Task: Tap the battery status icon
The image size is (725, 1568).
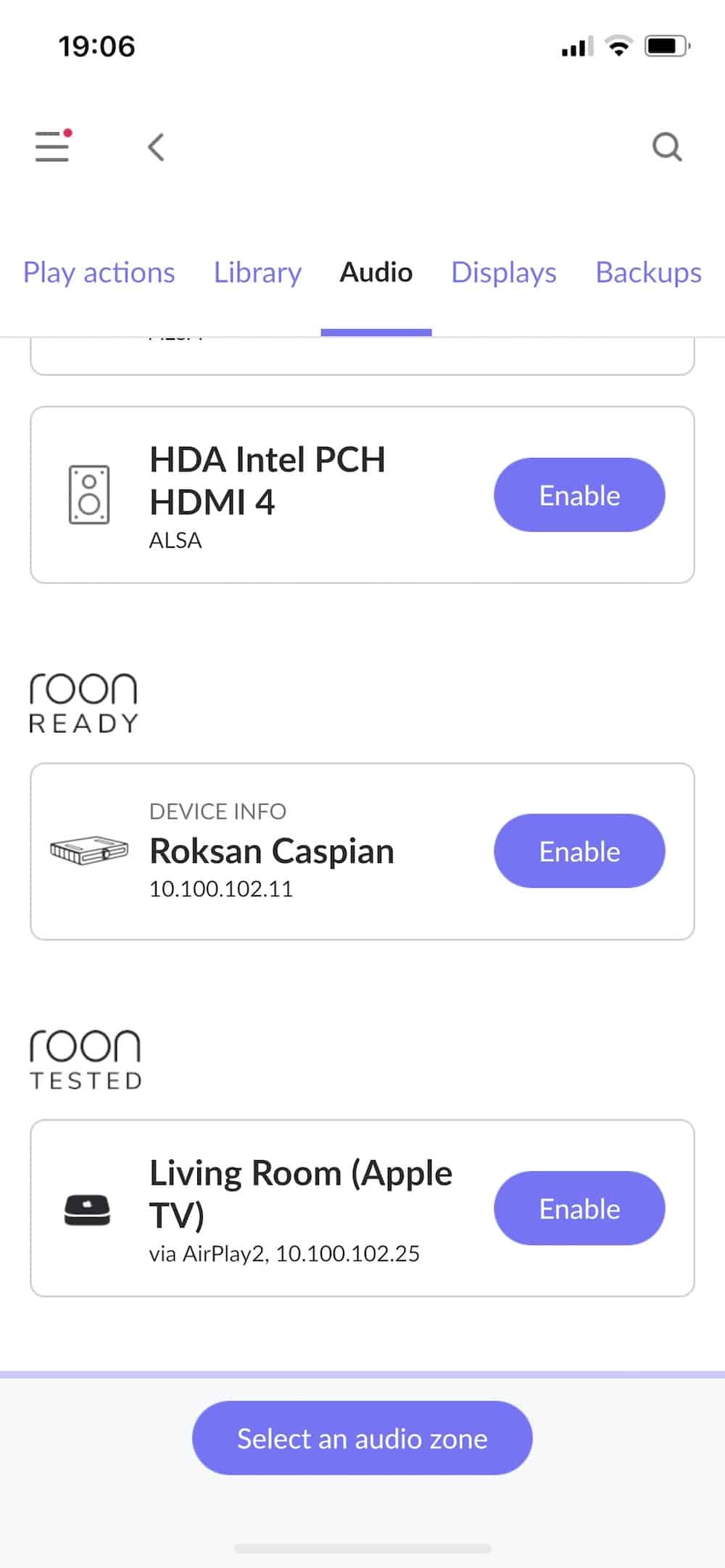Action: click(x=667, y=46)
